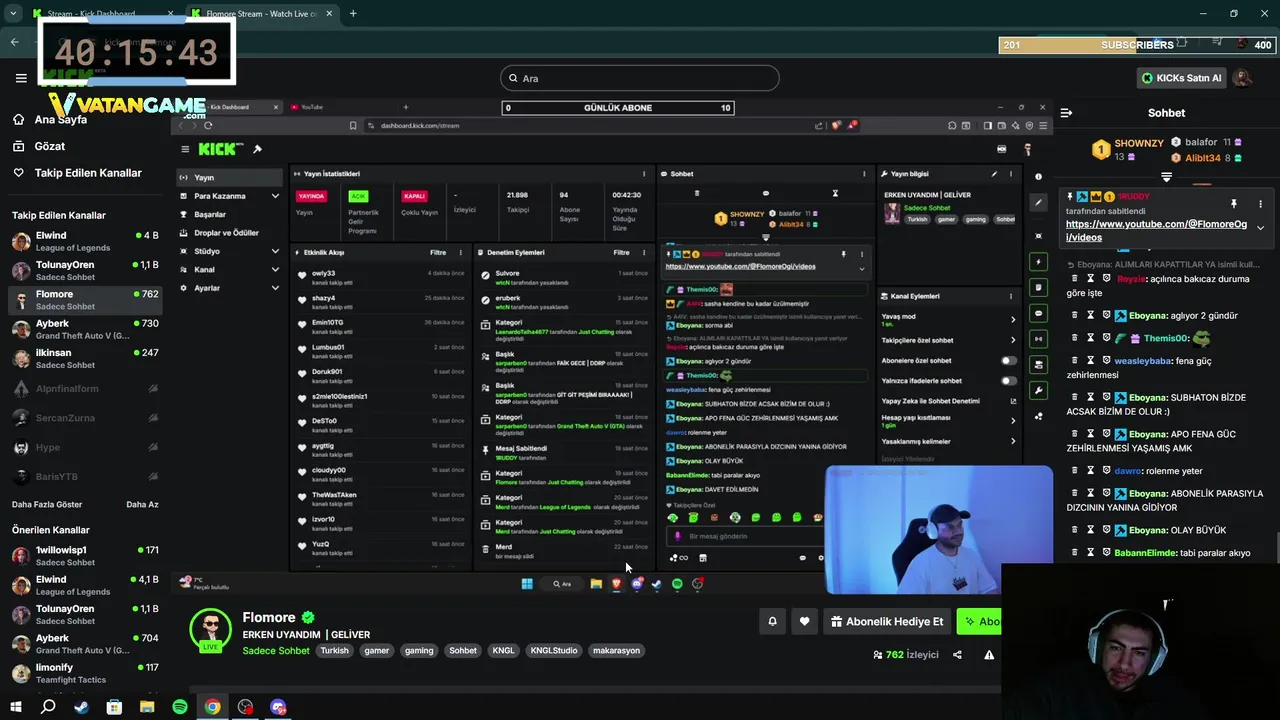This screenshot has width=1280, height=720.
Task: Click the info icon in dashboard right rail
Action: point(1039,177)
